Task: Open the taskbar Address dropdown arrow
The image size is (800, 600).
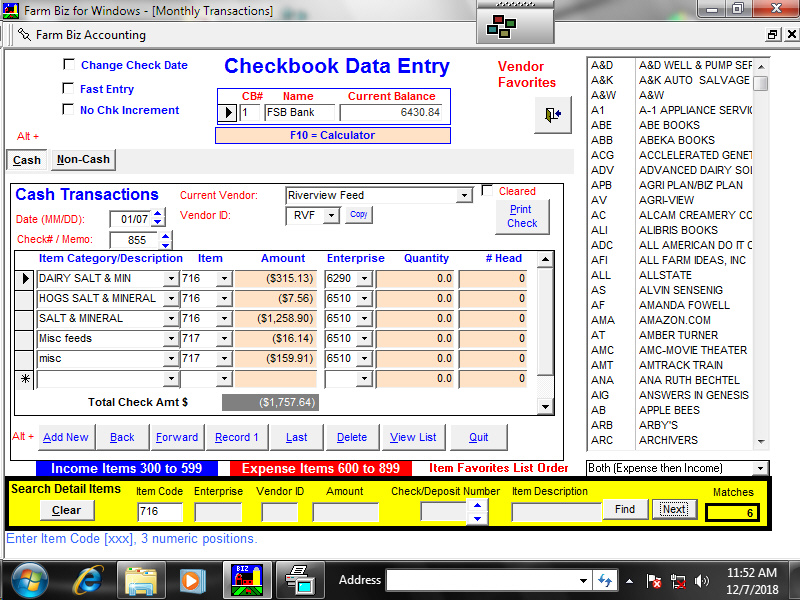Action: coord(583,581)
